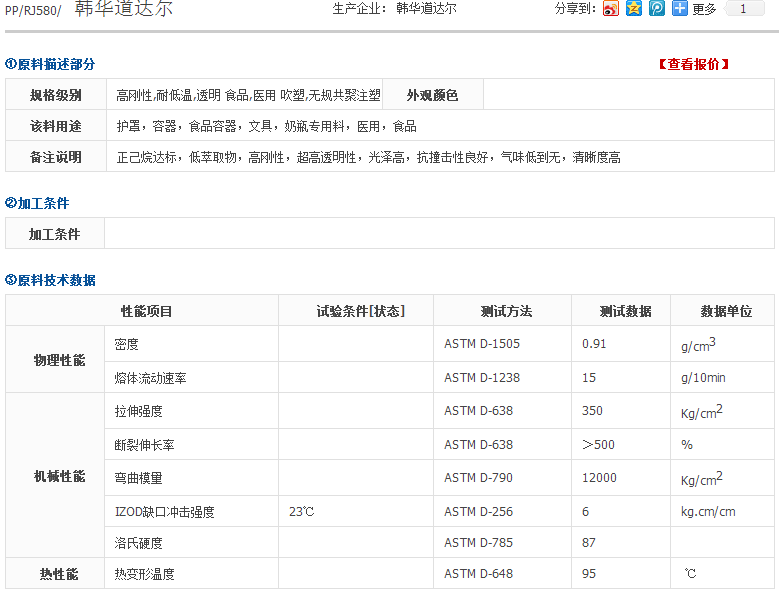
Task: Click the 性能项目 column header
Action: coord(147,311)
